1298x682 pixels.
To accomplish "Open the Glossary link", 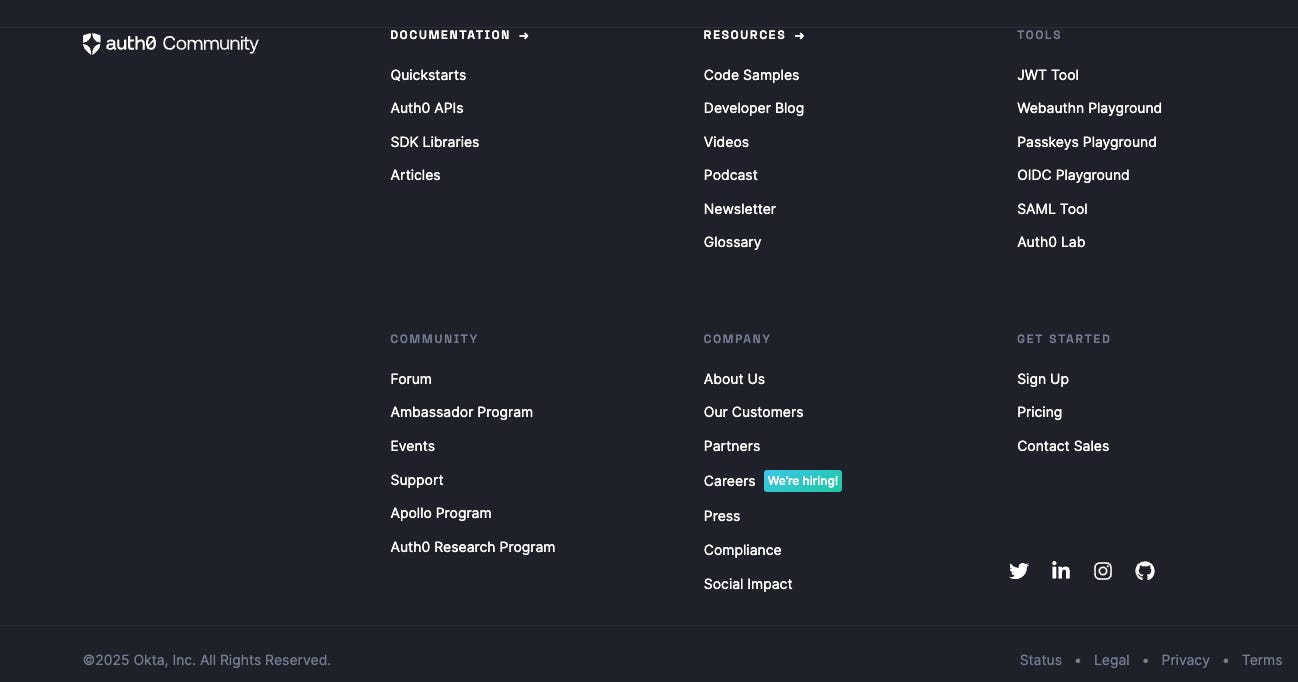I will click(x=732, y=242).
